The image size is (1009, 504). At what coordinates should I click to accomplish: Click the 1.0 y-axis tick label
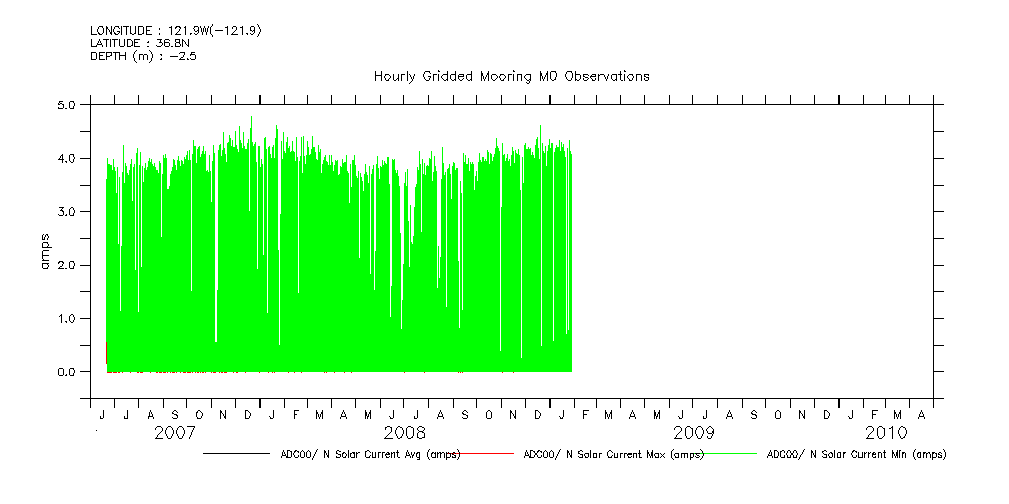point(67,319)
